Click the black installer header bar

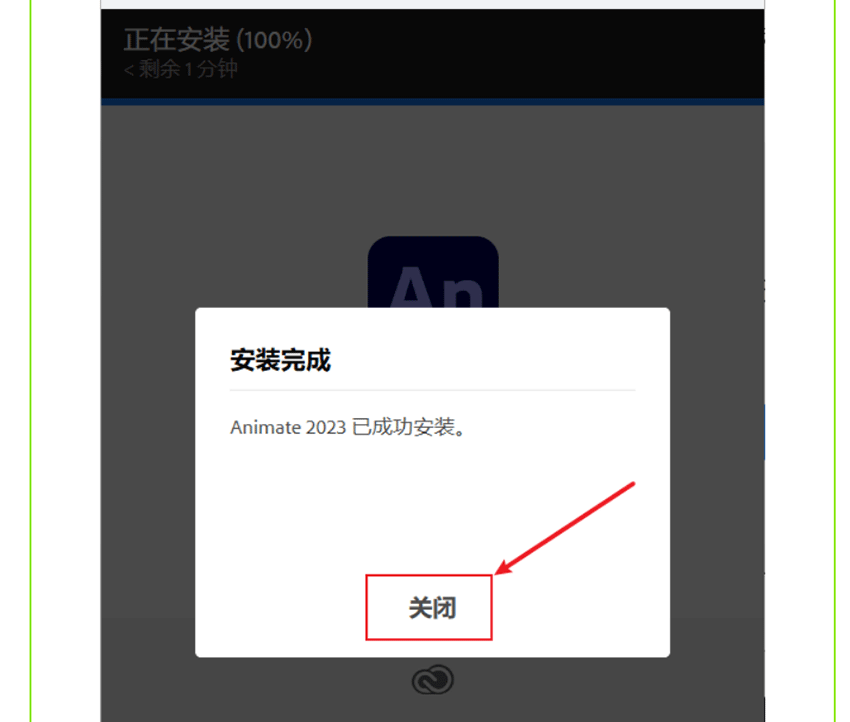(432, 54)
